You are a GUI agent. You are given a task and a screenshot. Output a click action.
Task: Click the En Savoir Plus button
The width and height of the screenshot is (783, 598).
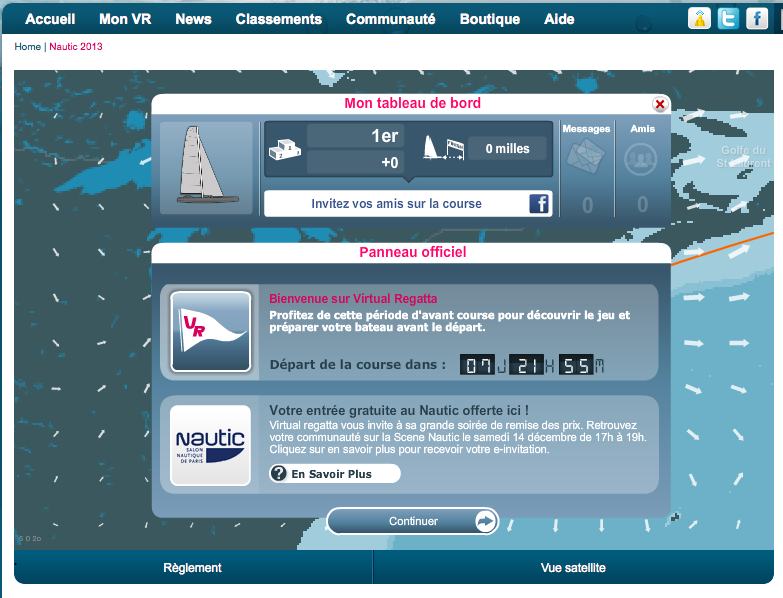point(335,474)
